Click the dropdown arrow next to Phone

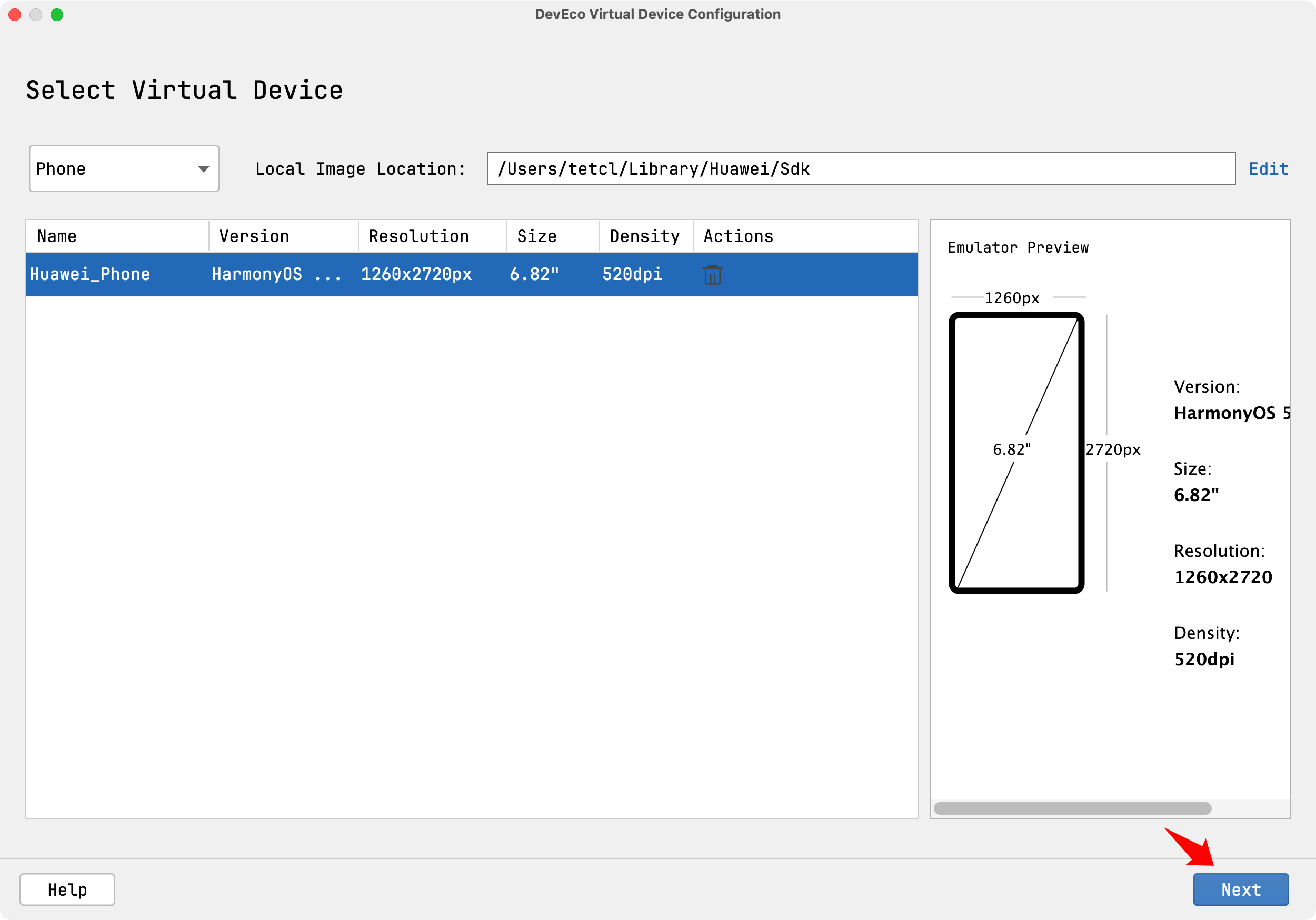click(x=203, y=169)
